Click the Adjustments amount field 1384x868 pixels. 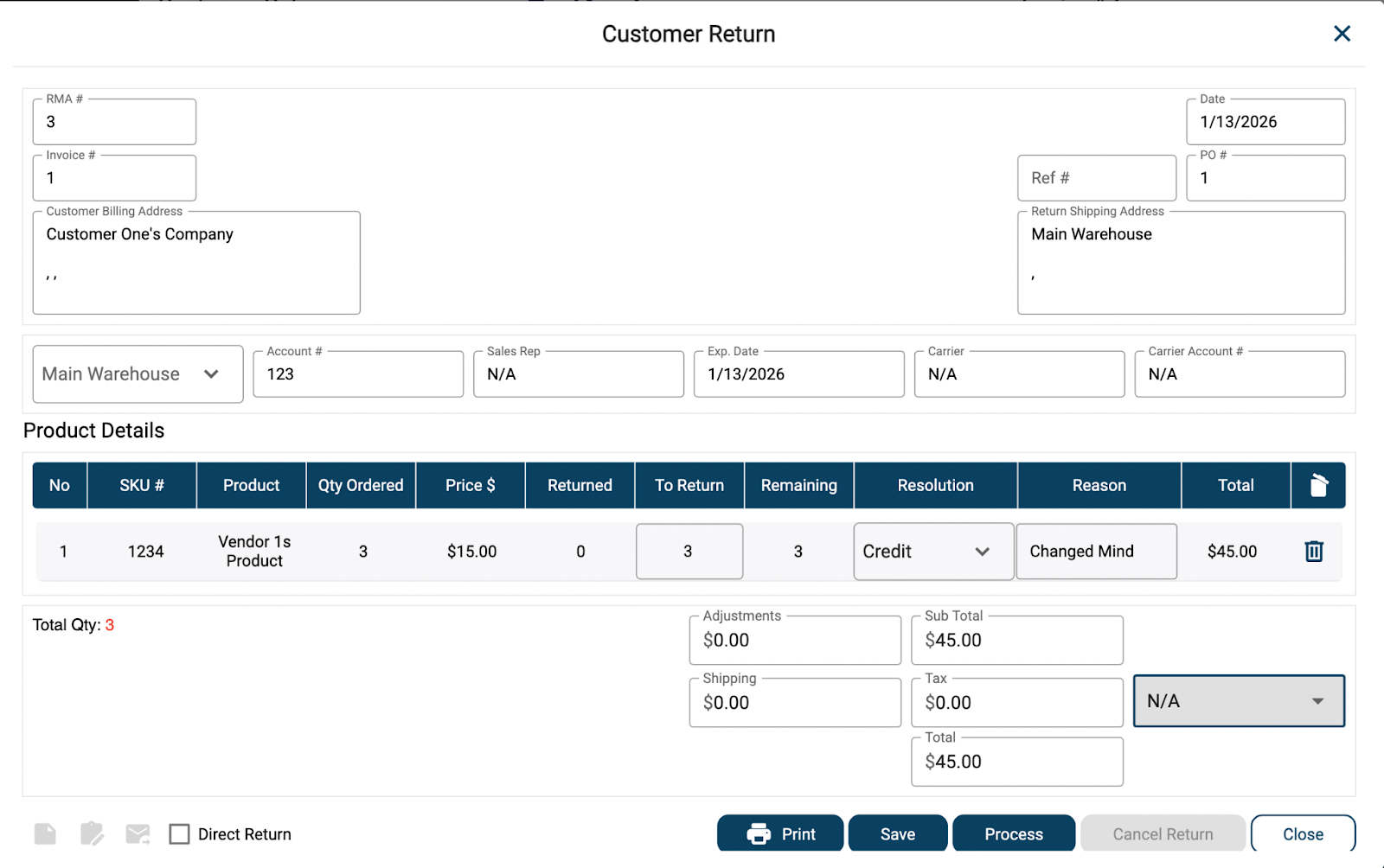[794, 641]
